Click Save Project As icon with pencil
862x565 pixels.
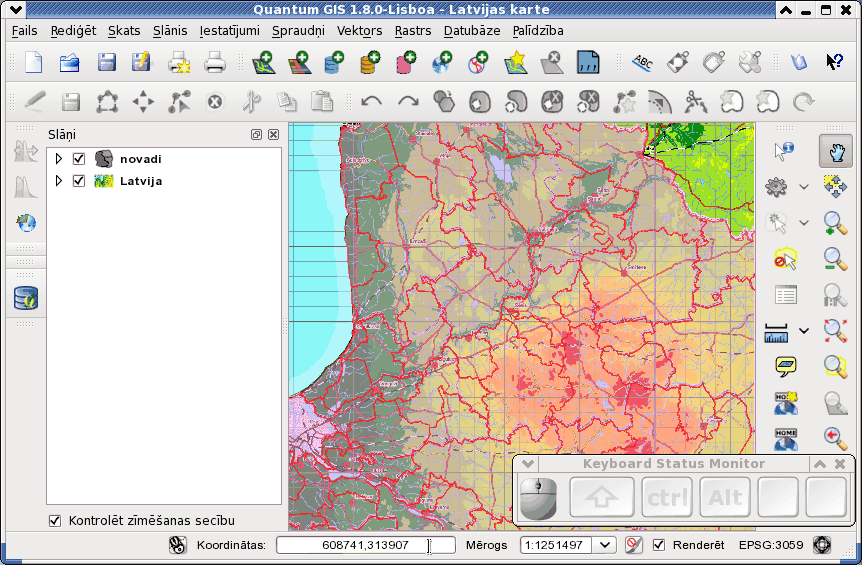pos(141,62)
